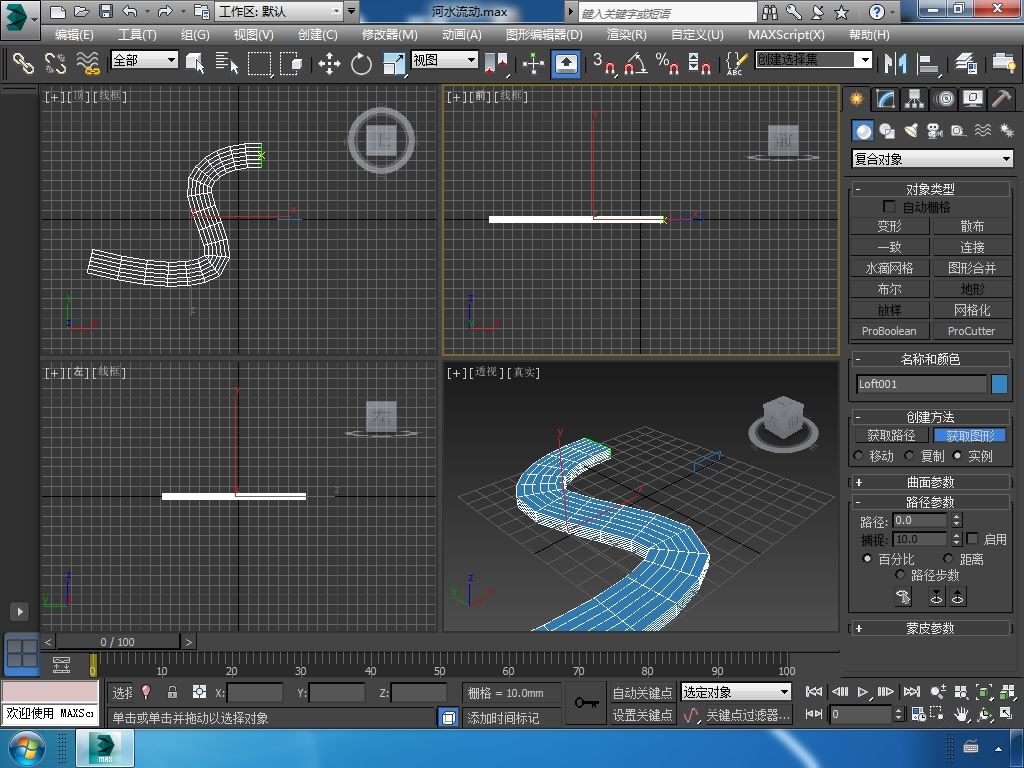Click the 获取图形 button
1024x768 pixels.
click(970, 436)
